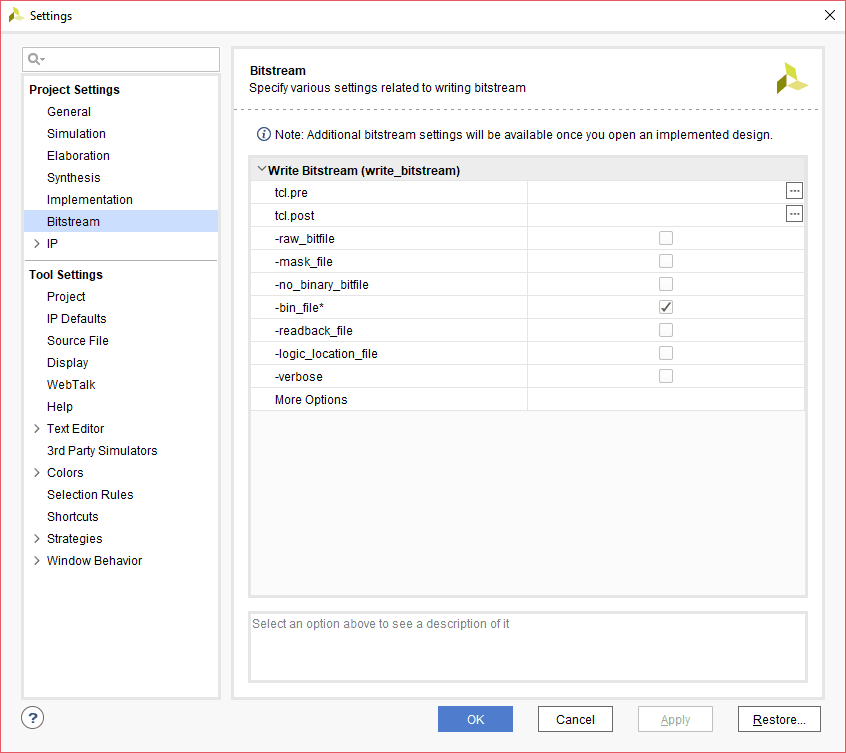Image resolution: width=846 pixels, height=753 pixels.
Task: Open the Synthesis settings page
Action: [74, 178]
